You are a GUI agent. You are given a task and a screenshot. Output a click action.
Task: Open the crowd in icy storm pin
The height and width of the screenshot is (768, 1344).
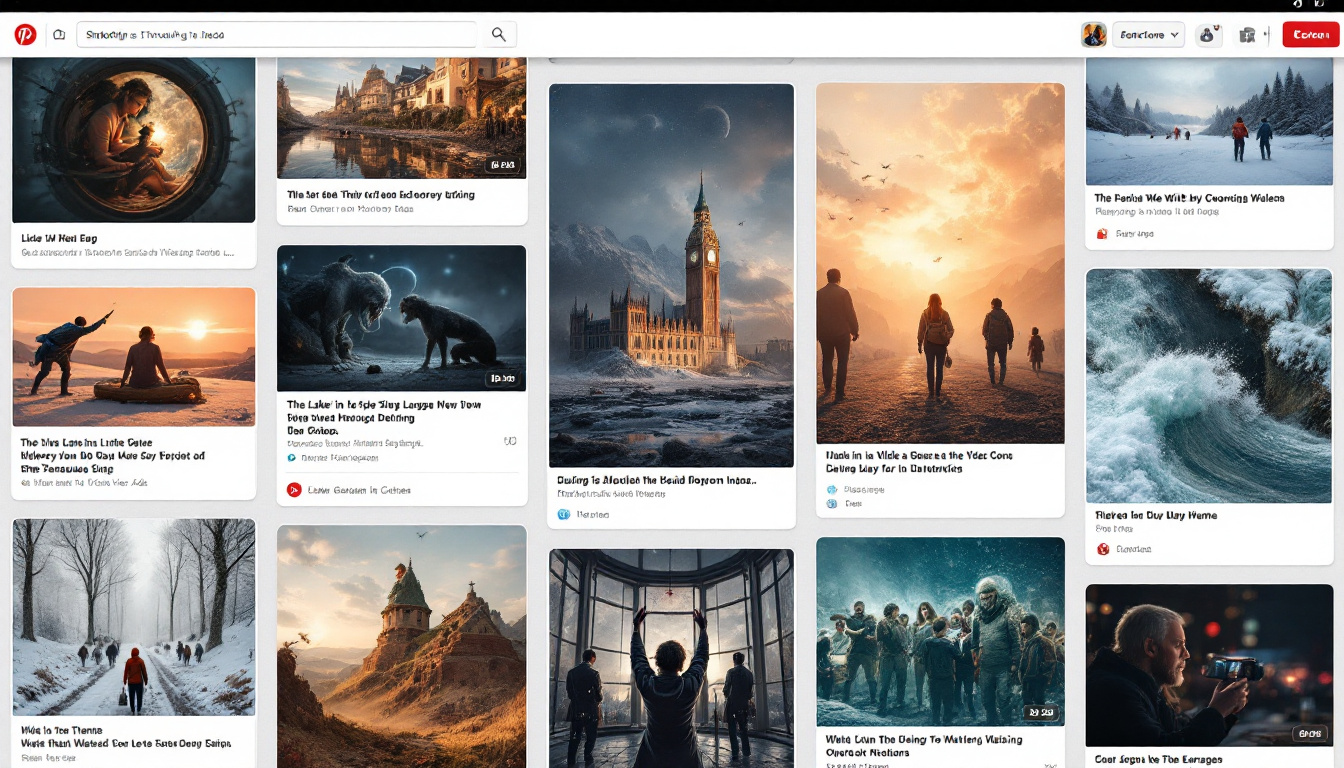[940, 632]
